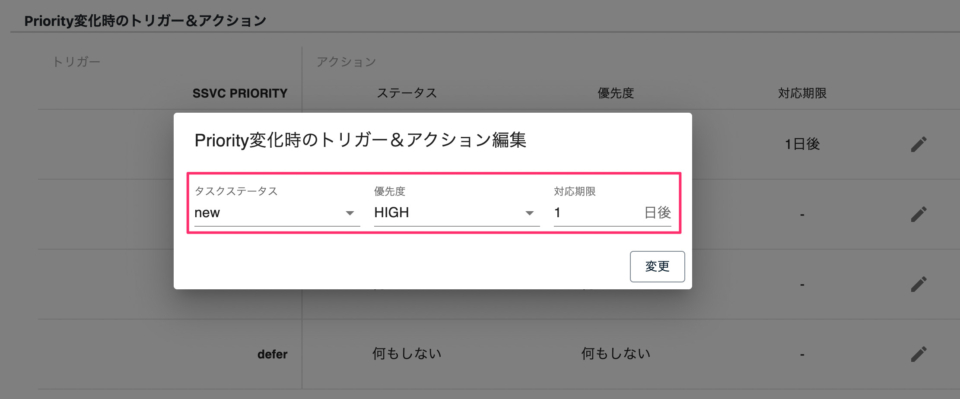960x399 pixels.
Task: Click the 変更 button
Action: pyautogui.click(x=657, y=267)
